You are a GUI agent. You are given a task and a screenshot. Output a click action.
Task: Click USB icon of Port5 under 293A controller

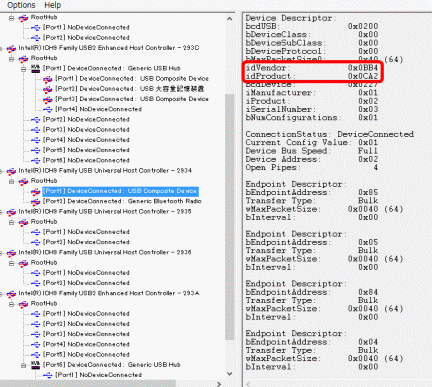(35, 355)
